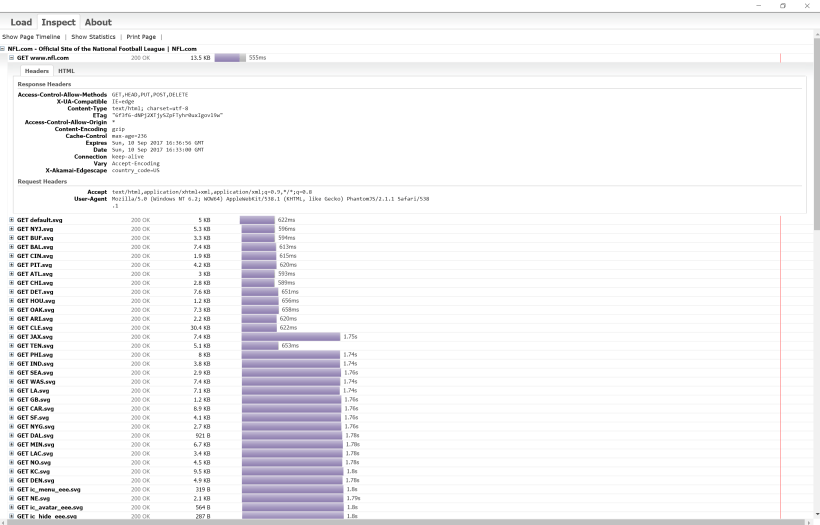Click the www.nfl.com 555ms timing bar
The width and height of the screenshot is (820, 525).
(x=229, y=58)
